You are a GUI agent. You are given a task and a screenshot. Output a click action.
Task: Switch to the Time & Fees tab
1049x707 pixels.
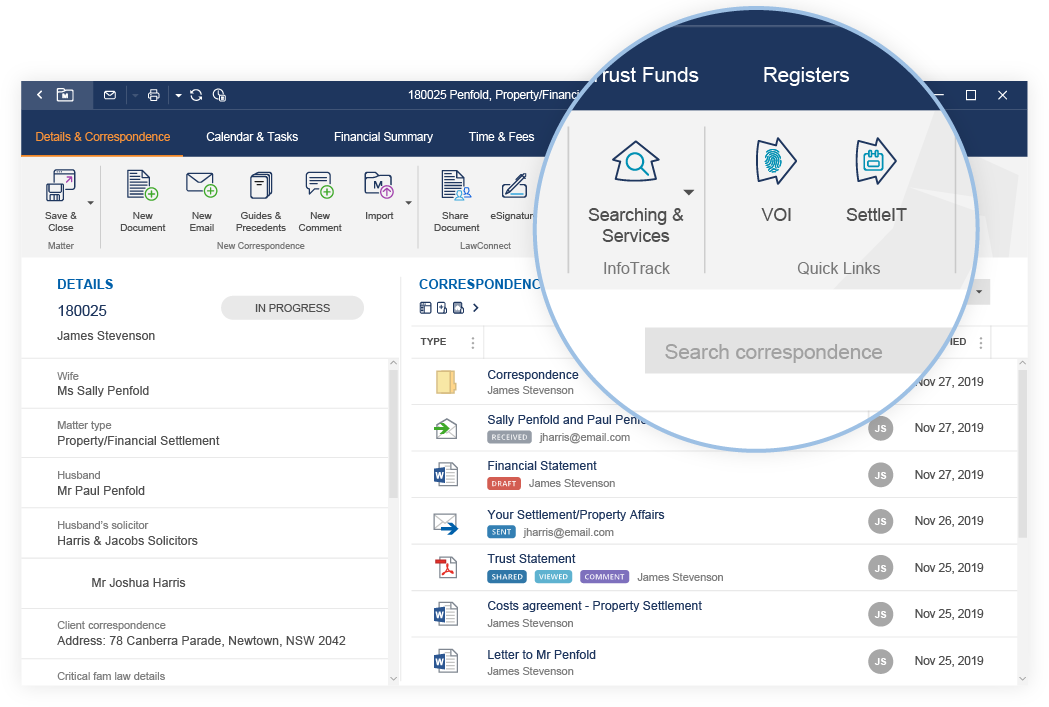click(501, 136)
